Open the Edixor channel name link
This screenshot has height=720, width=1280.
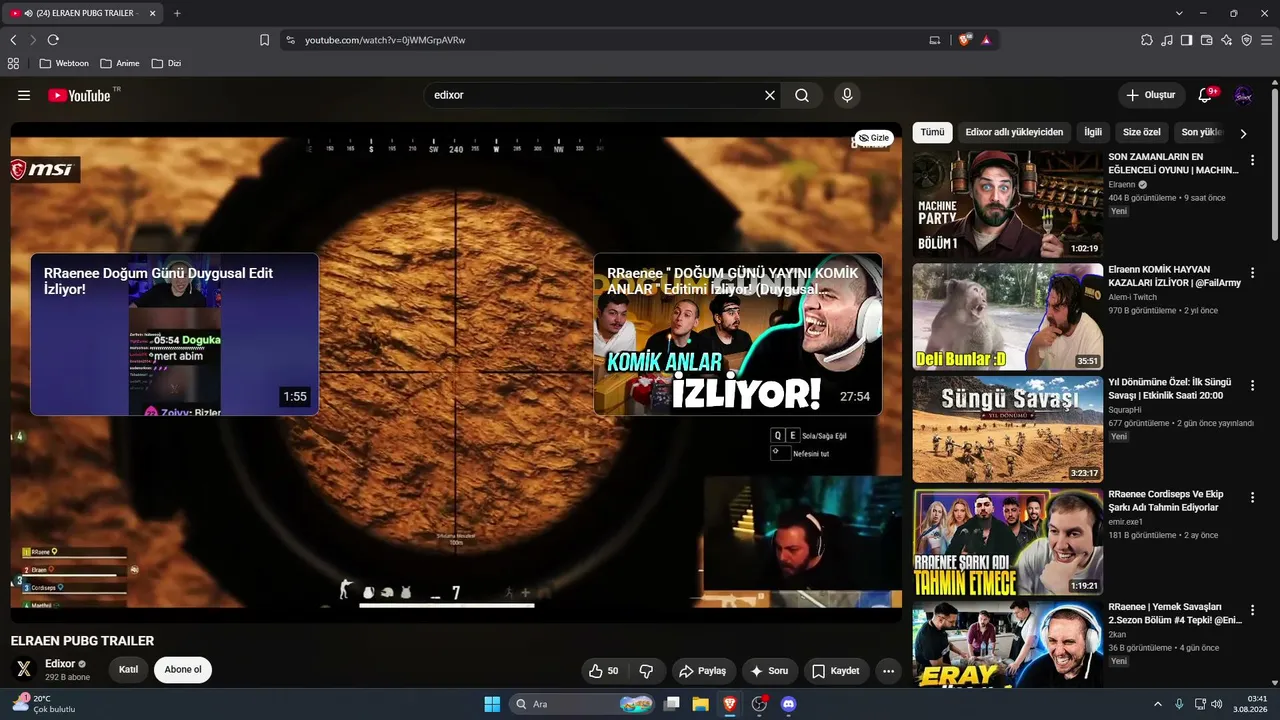point(60,664)
